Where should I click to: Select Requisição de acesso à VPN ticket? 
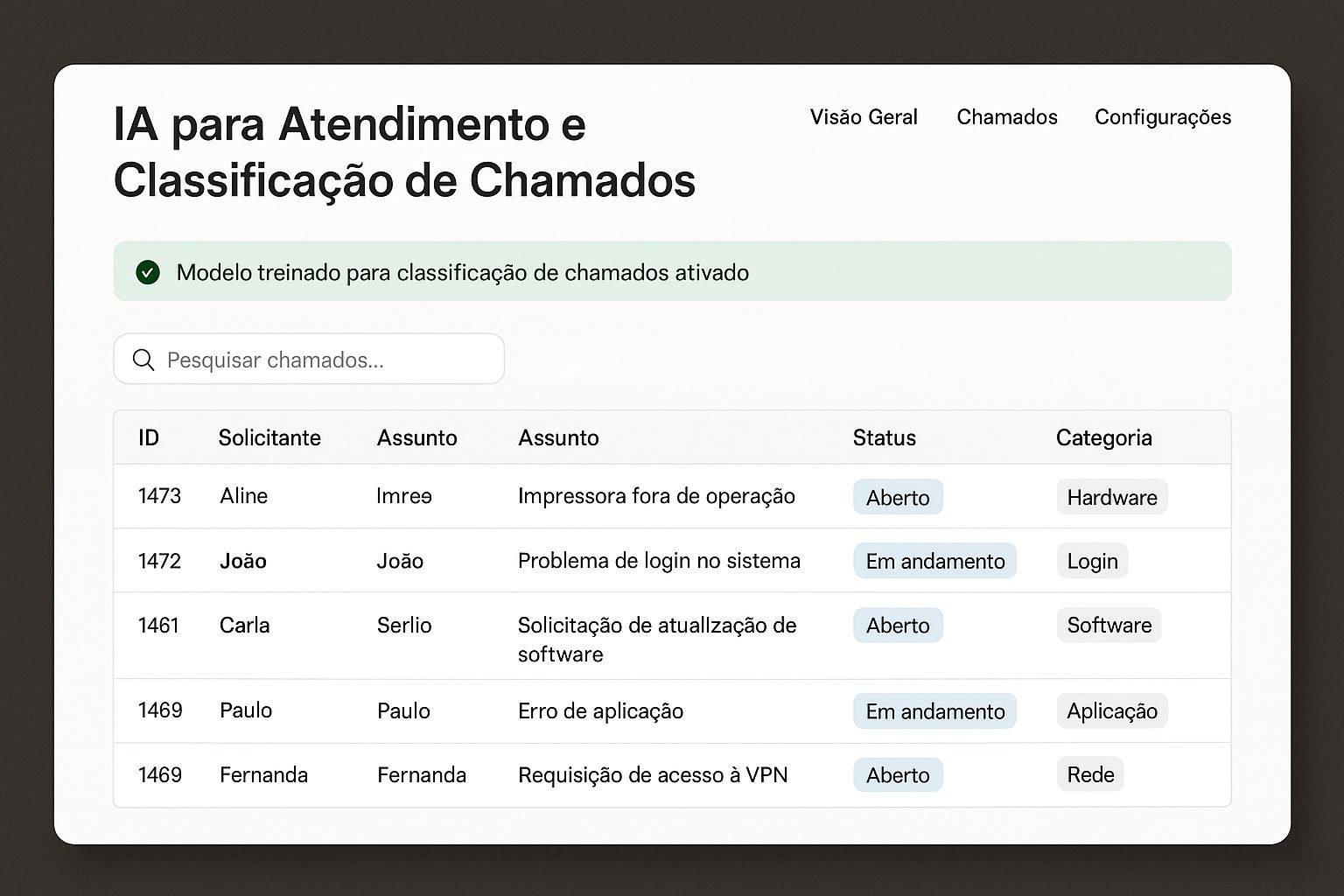653,774
